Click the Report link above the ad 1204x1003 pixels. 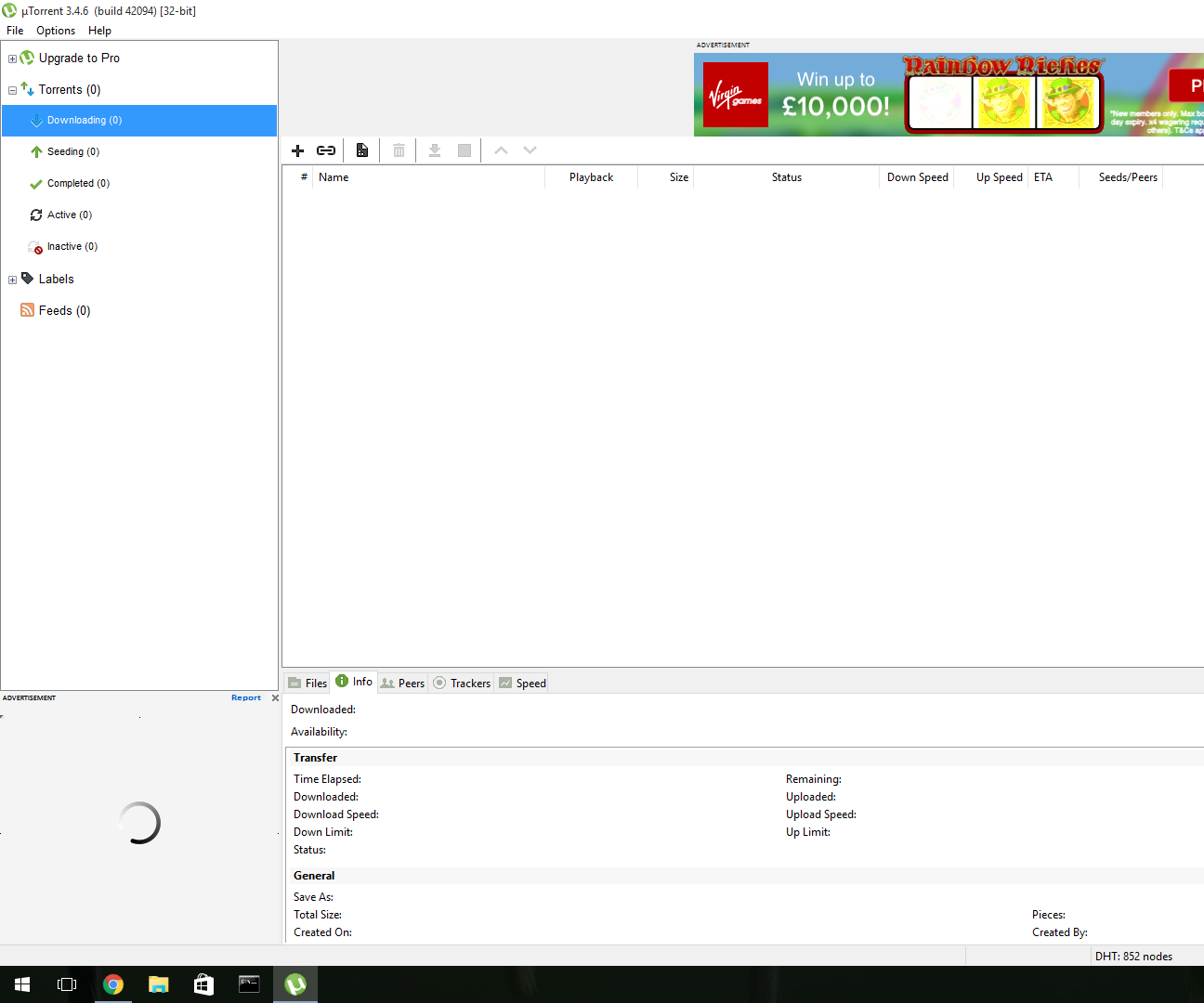tap(245, 697)
